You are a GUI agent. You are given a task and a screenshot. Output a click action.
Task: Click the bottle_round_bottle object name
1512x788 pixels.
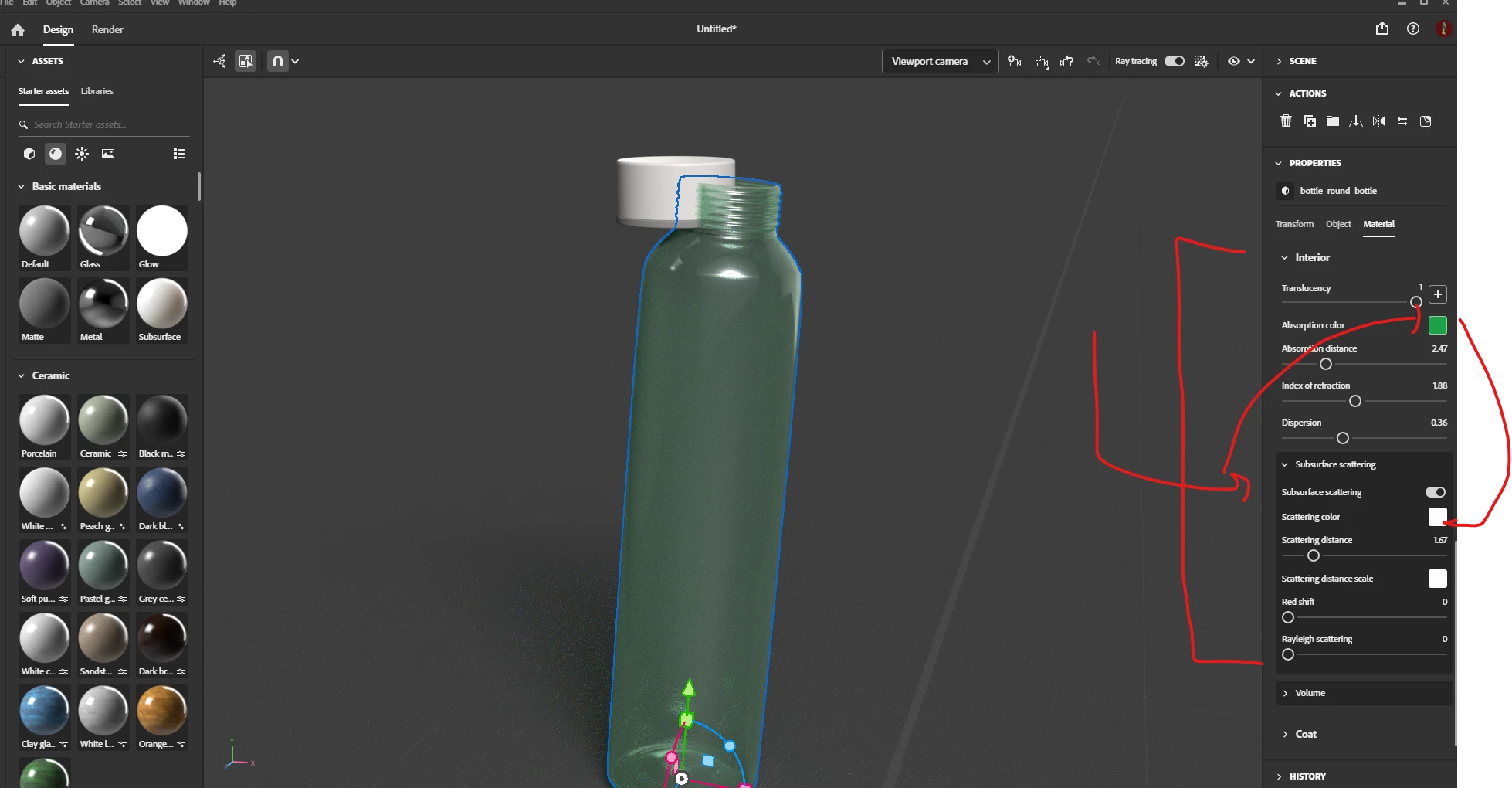coord(1338,191)
